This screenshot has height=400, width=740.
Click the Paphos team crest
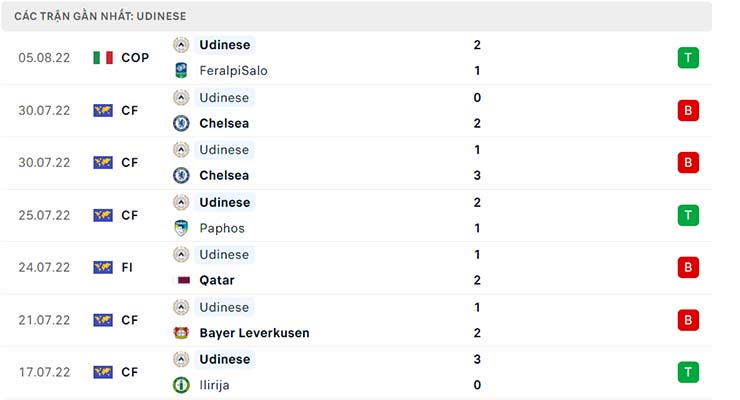coord(181,228)
